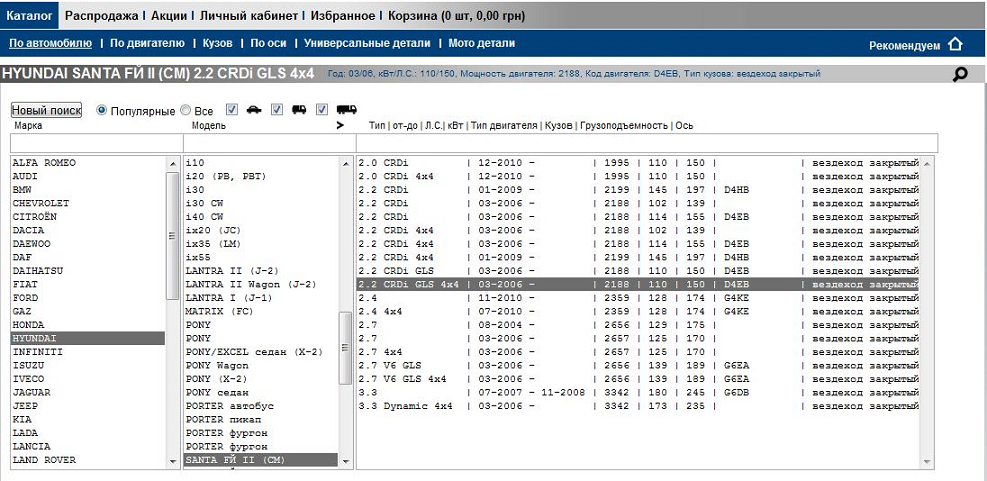Click the Рекомендуем link
Image resolution: width=987 pixels, height=481 pixels.
click(905, 45)
